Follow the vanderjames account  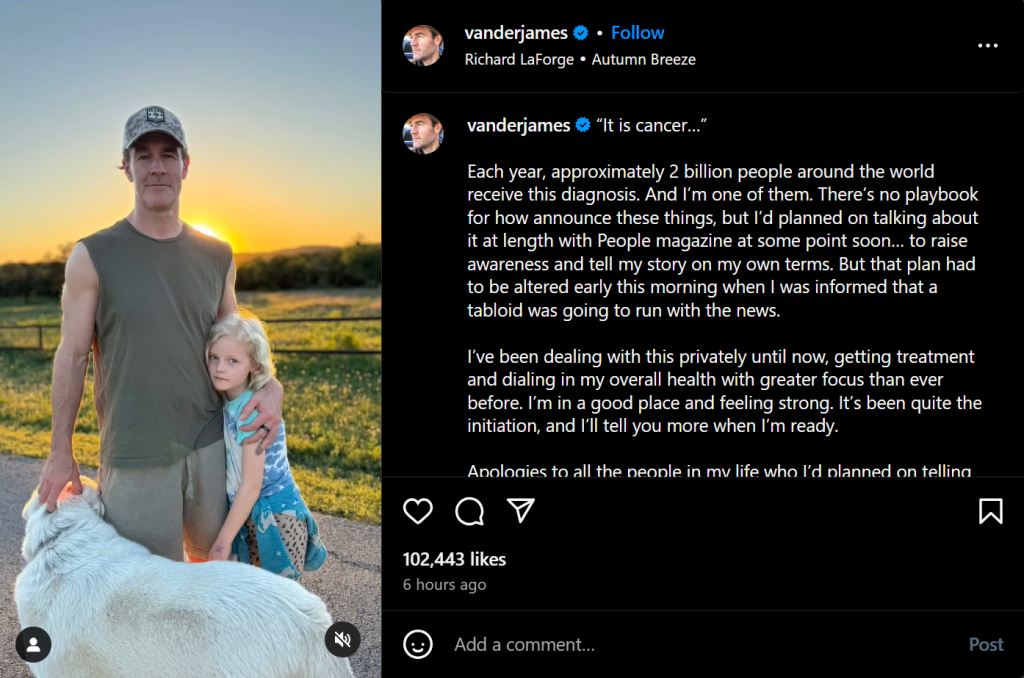point(637,33)
